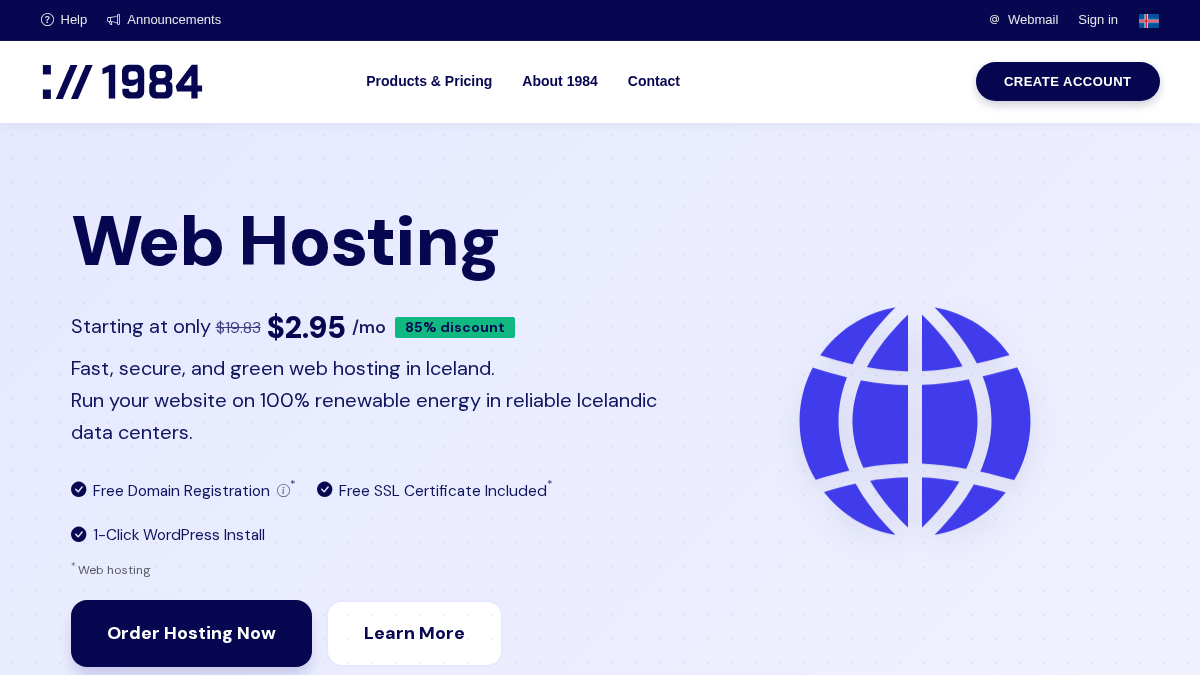
Task: Click the checkmark icon beside Free Domain Registration
Action: (x=79, y=489)
